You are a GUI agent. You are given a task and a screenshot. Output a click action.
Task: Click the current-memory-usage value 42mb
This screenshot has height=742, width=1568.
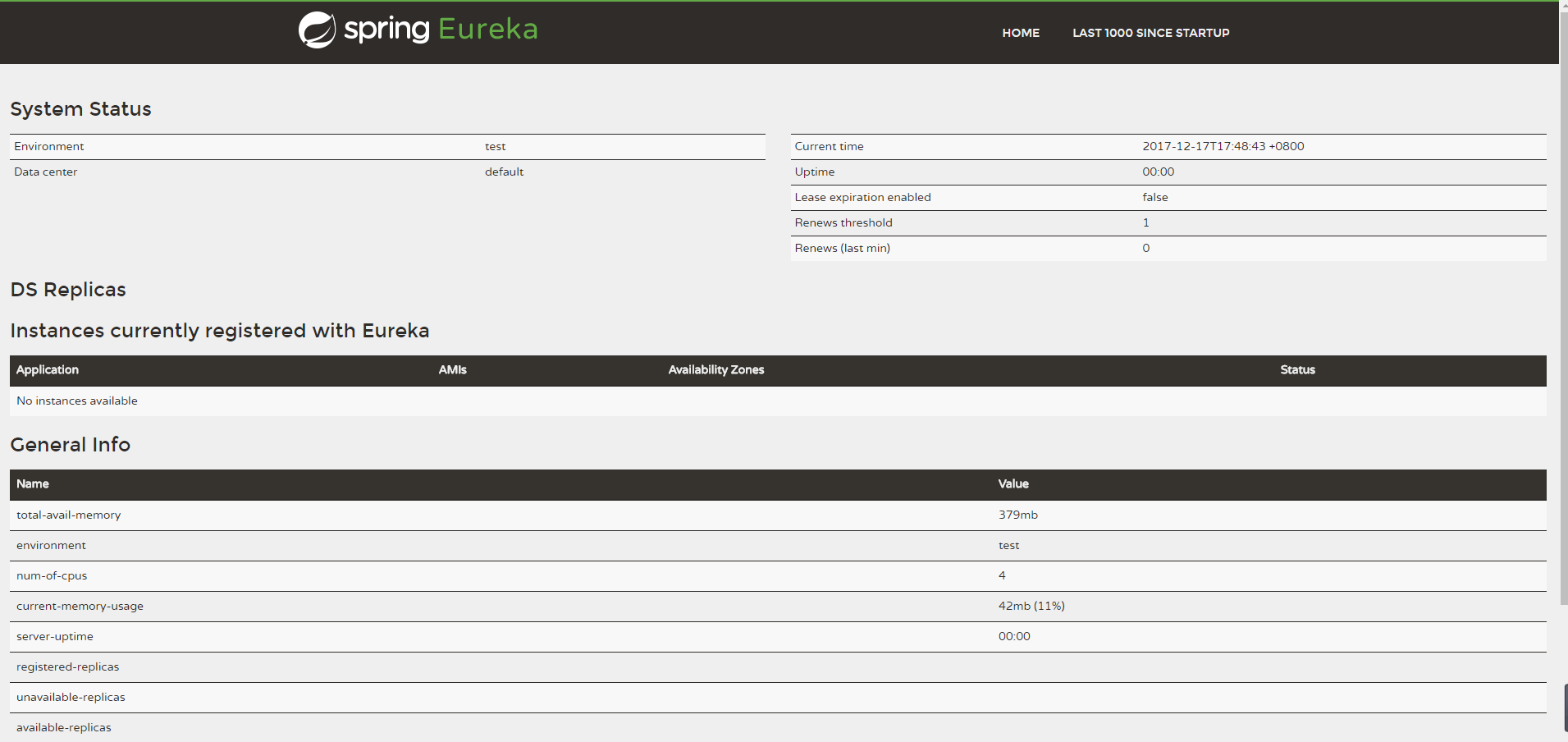coord(1031,606)
